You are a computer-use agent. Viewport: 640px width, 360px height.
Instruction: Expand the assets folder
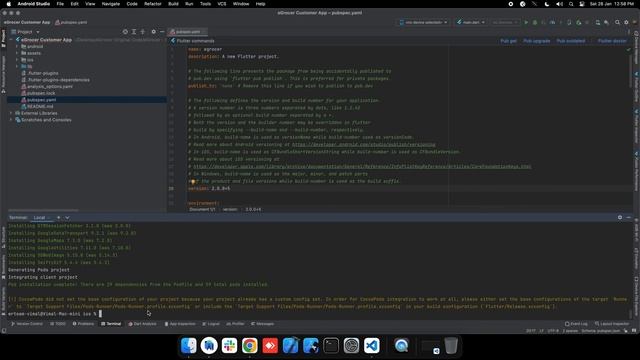pos(17,53)
